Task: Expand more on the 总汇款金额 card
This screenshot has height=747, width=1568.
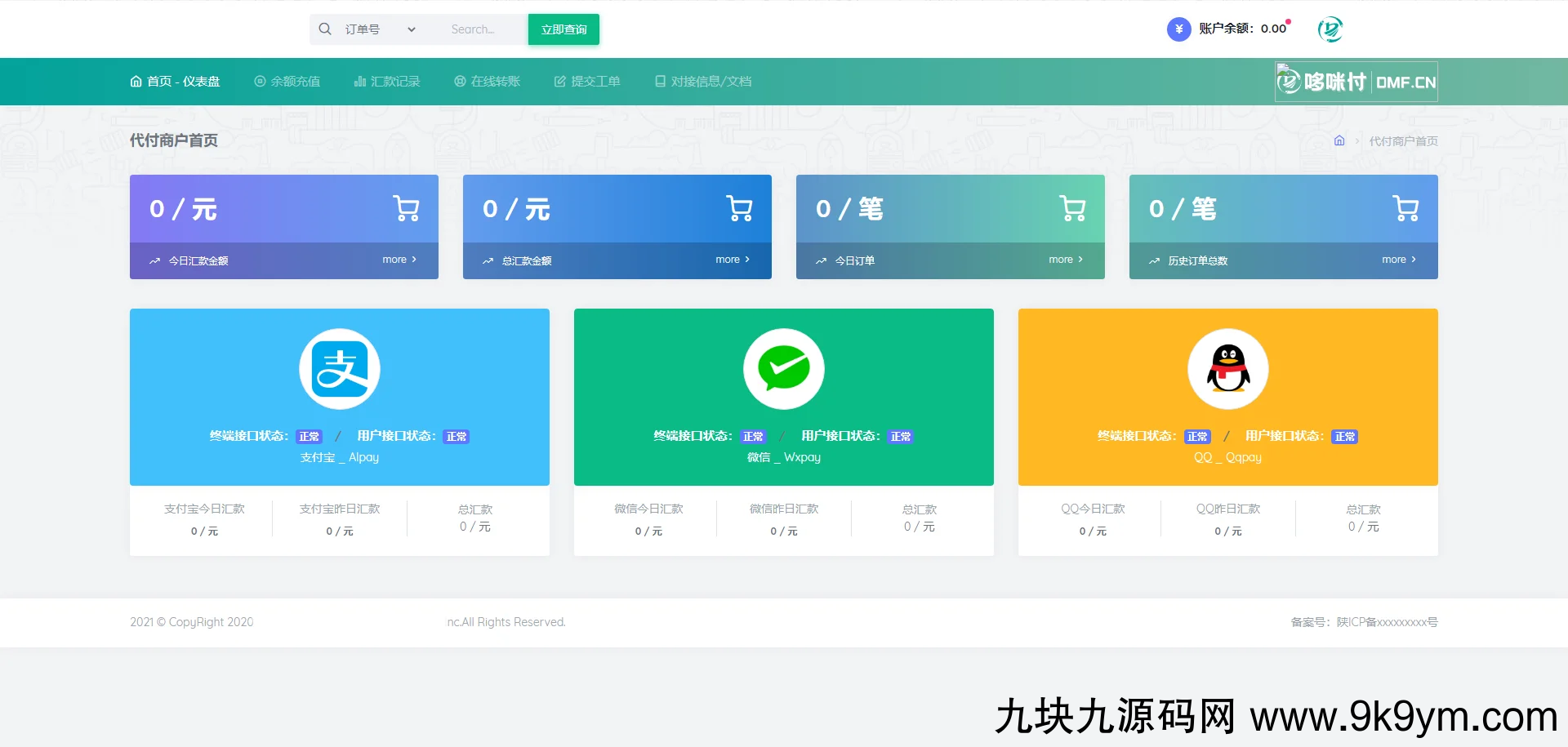Action: click(733, 260)
